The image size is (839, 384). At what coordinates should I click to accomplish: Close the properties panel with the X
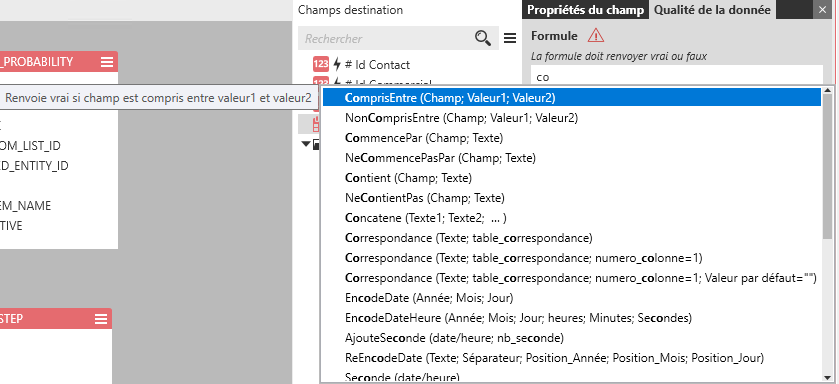point(822,10)
